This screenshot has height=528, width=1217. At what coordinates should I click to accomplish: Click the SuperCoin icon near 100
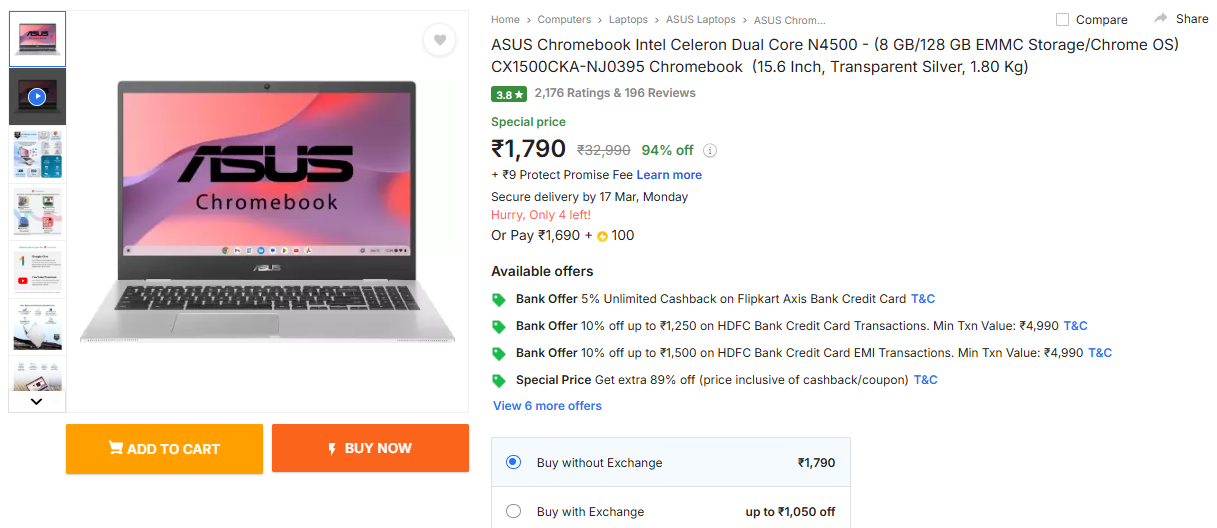tap(602, 237)
